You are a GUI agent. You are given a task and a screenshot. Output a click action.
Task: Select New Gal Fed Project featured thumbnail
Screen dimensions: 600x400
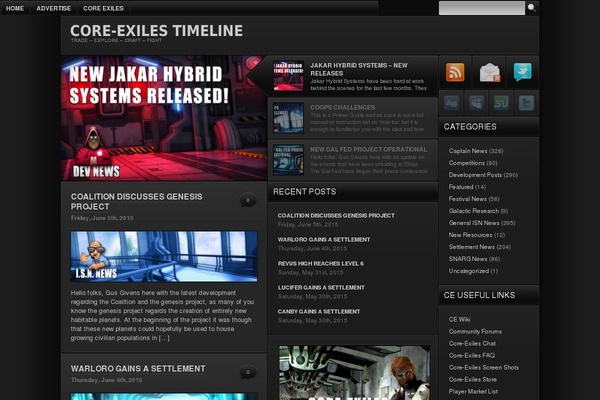click(289, 160)
